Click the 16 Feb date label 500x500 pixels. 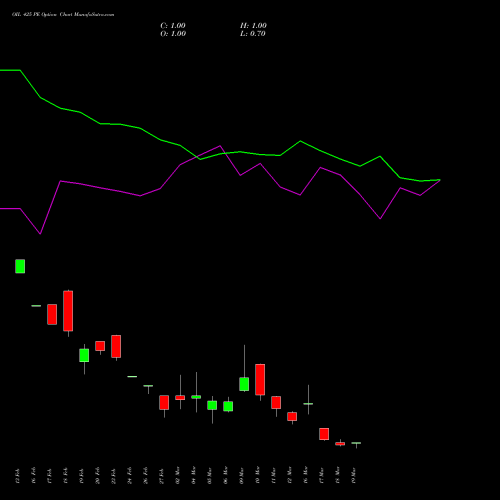34,476
